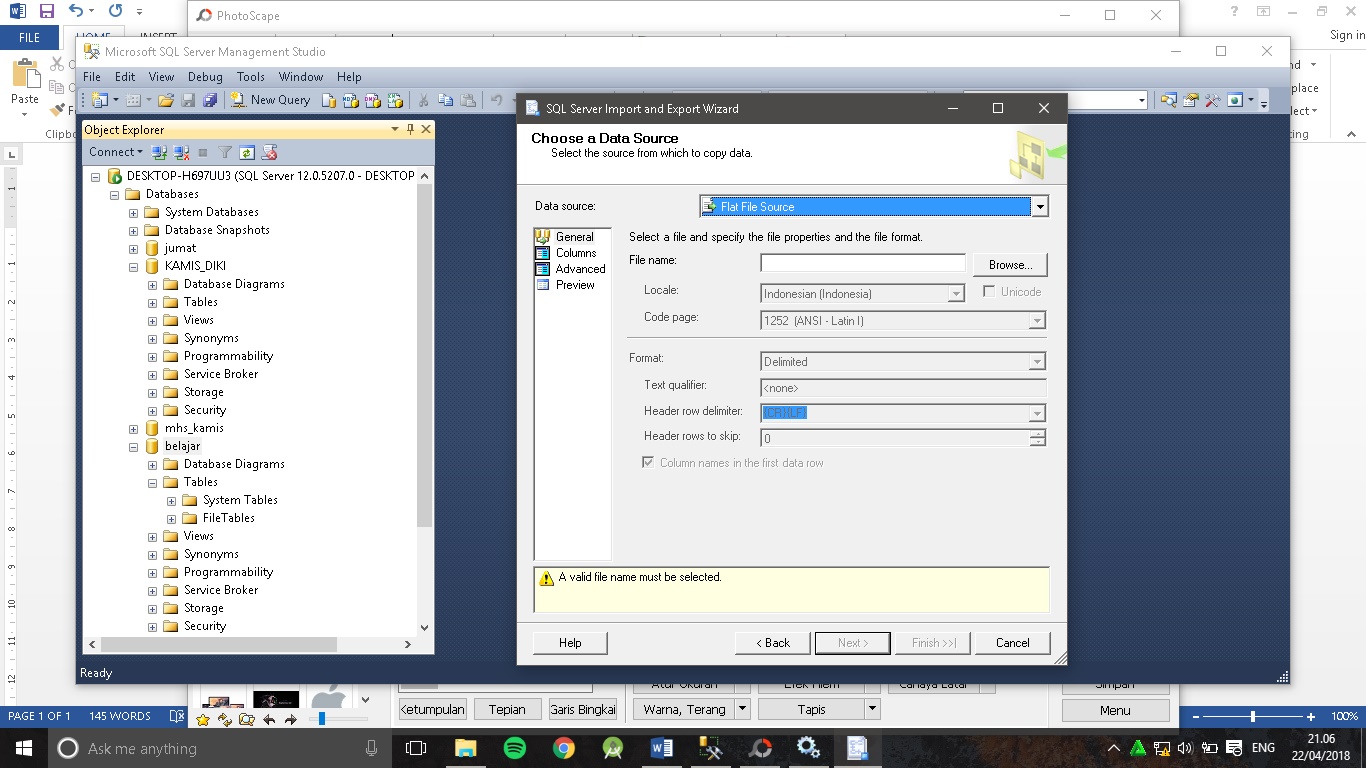Open the File menu in SSMS
Image resolution: width=1366 pixels, height=768 pixels.
coord(92,77)
